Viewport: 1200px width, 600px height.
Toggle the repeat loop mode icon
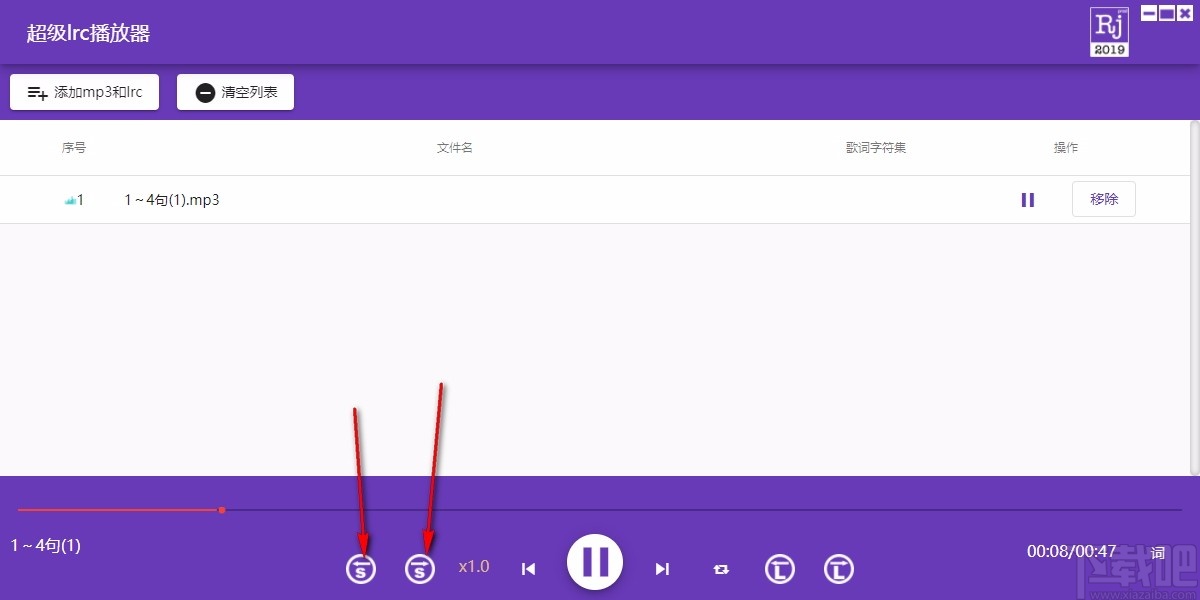[721, 569]
